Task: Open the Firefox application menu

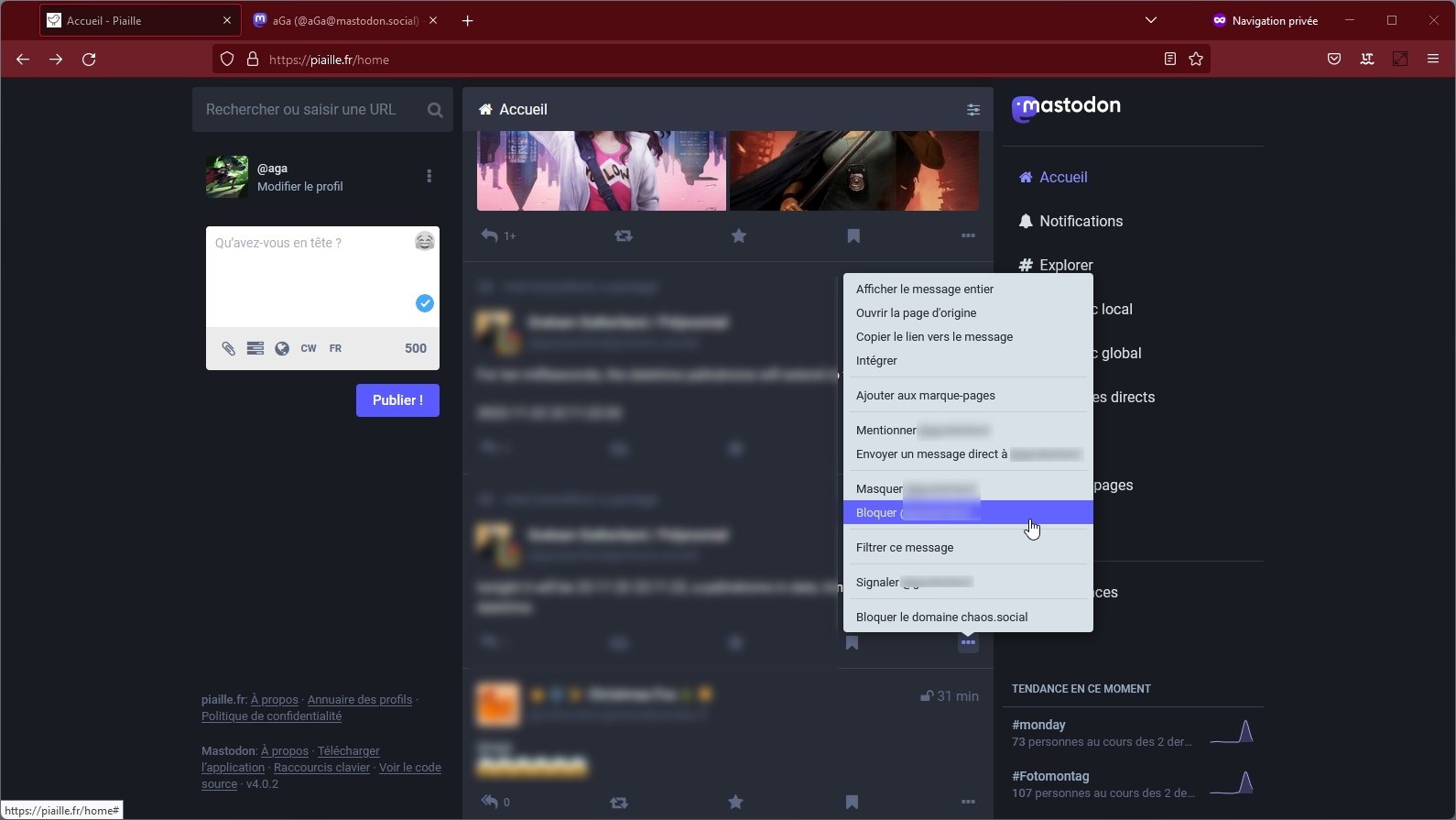Action: point(1433,60)
